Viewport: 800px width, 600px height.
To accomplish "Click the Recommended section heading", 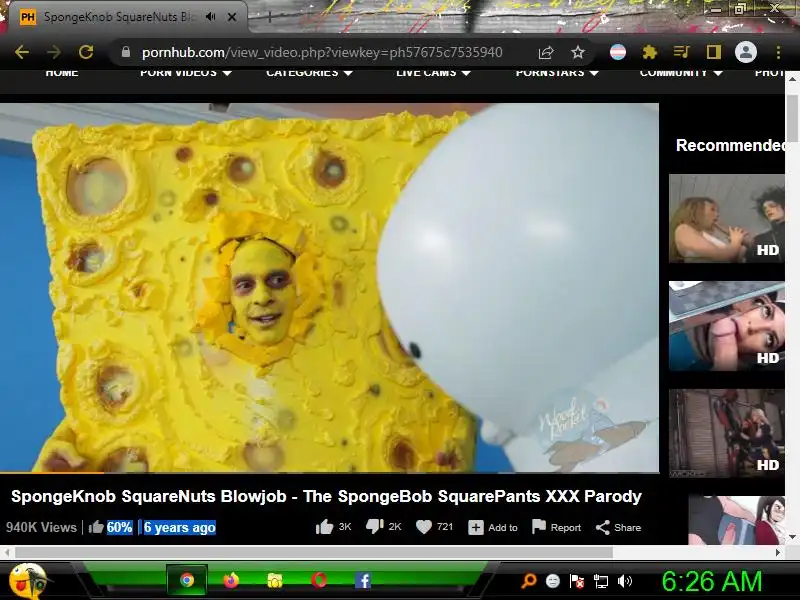I will tap(730, 145).
